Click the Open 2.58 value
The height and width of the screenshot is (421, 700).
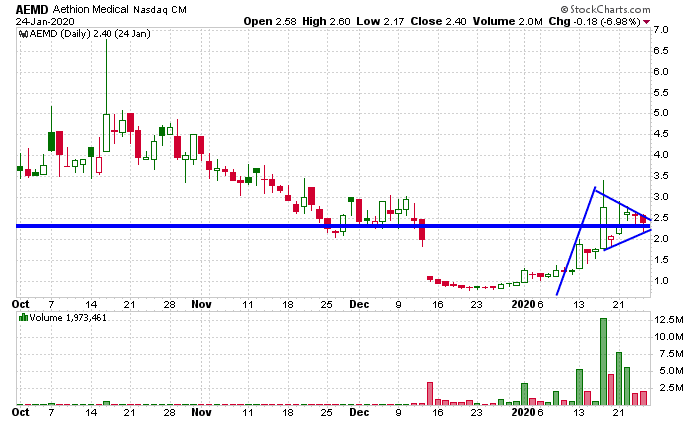271,21
